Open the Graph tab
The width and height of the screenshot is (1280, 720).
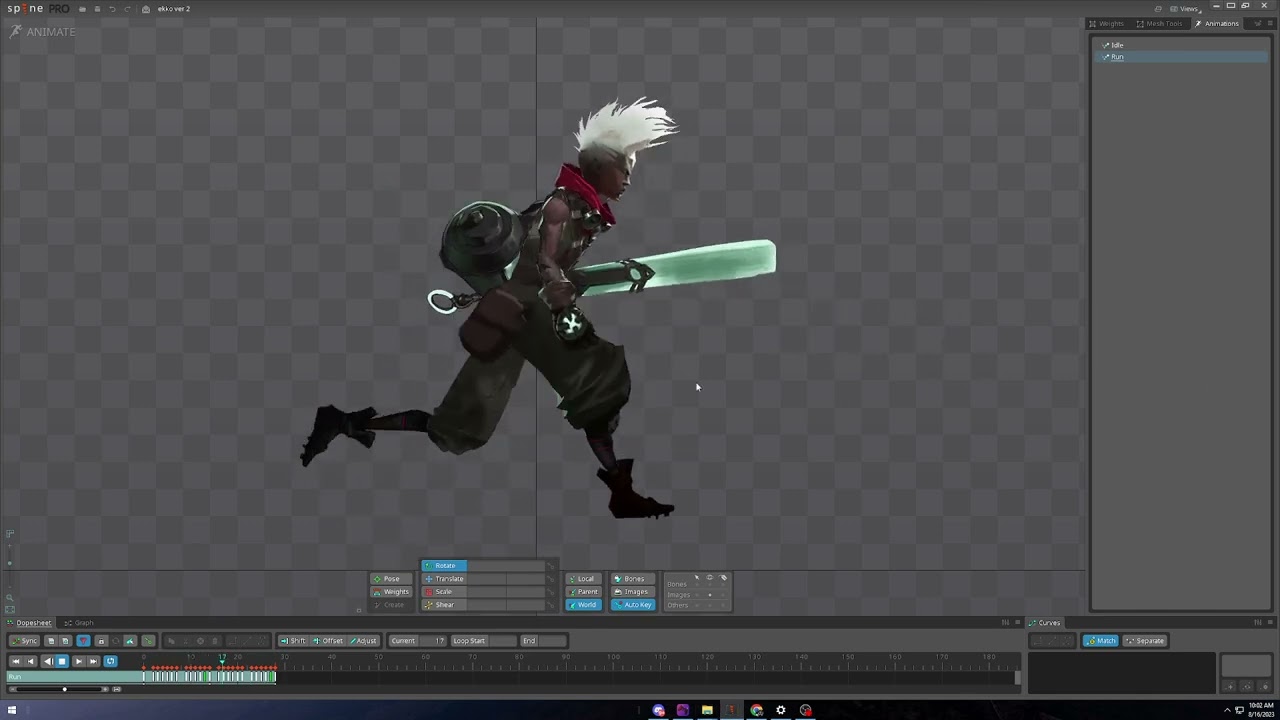80,623
